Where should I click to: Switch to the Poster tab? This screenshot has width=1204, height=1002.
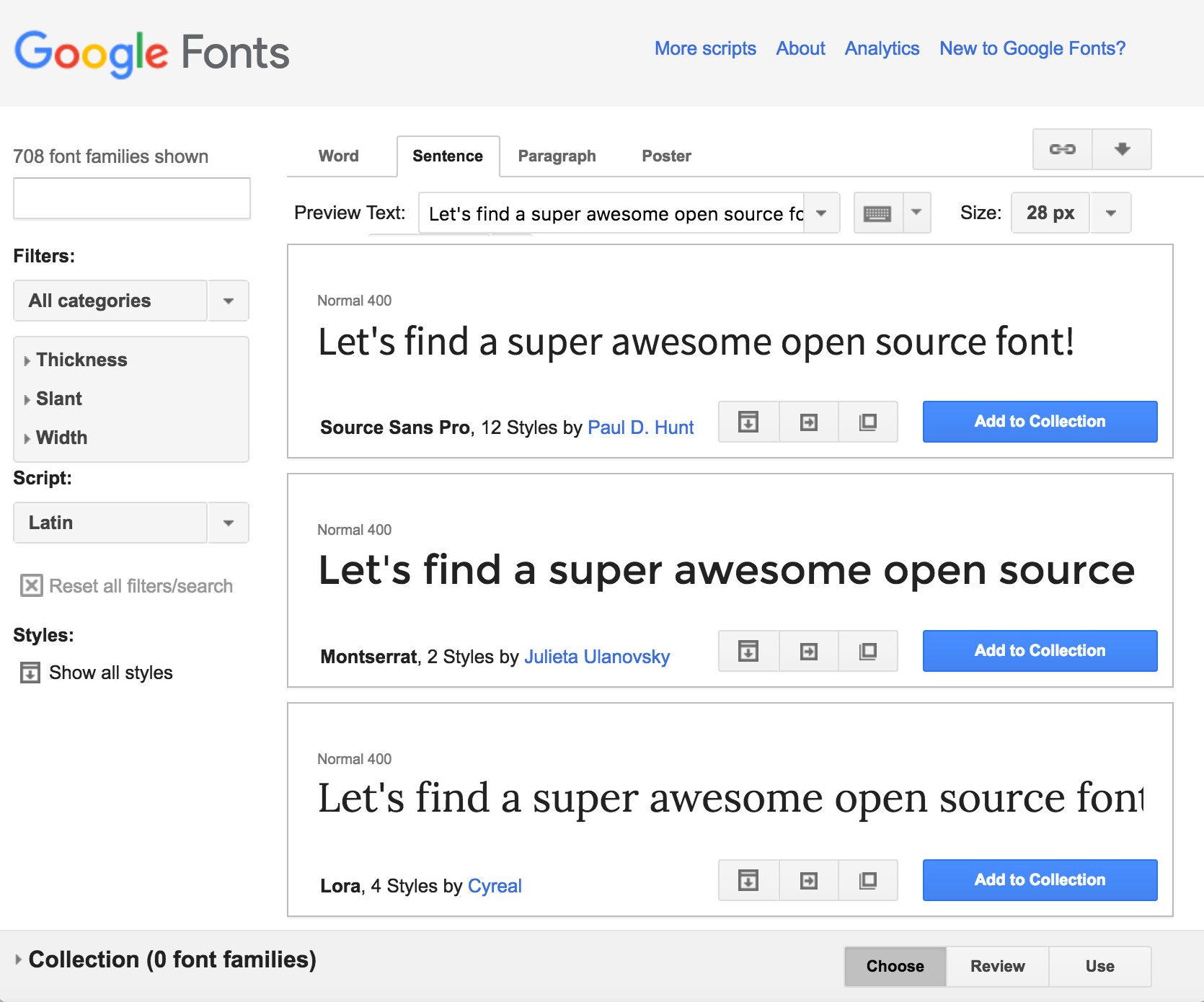[x=666, y=156]
